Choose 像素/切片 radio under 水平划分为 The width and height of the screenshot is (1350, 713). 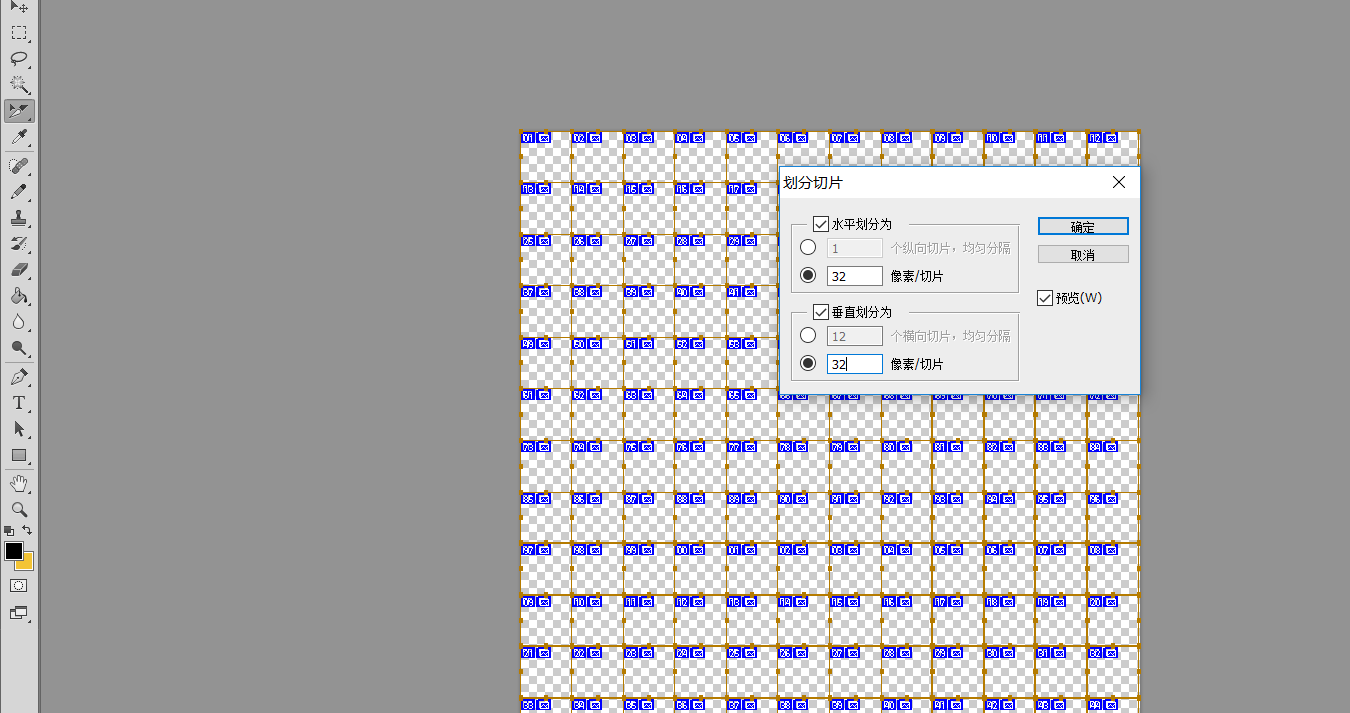tap(808, 276)
